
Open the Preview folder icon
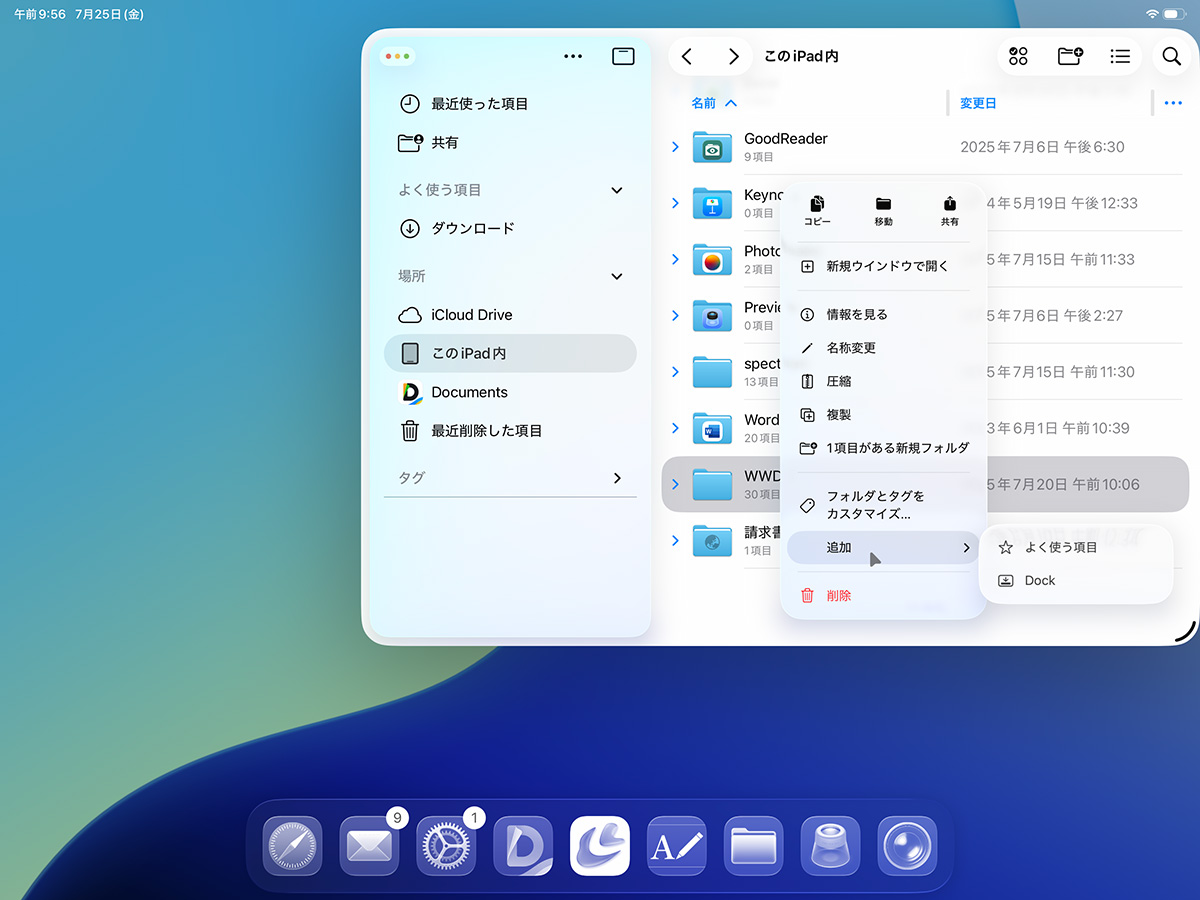[712, 316]
